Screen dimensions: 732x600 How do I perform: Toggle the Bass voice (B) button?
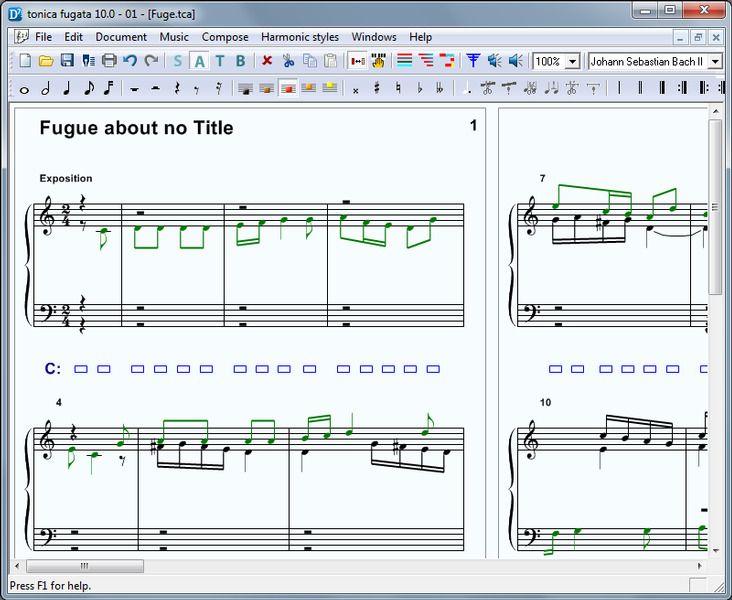[x=241, y=61]
